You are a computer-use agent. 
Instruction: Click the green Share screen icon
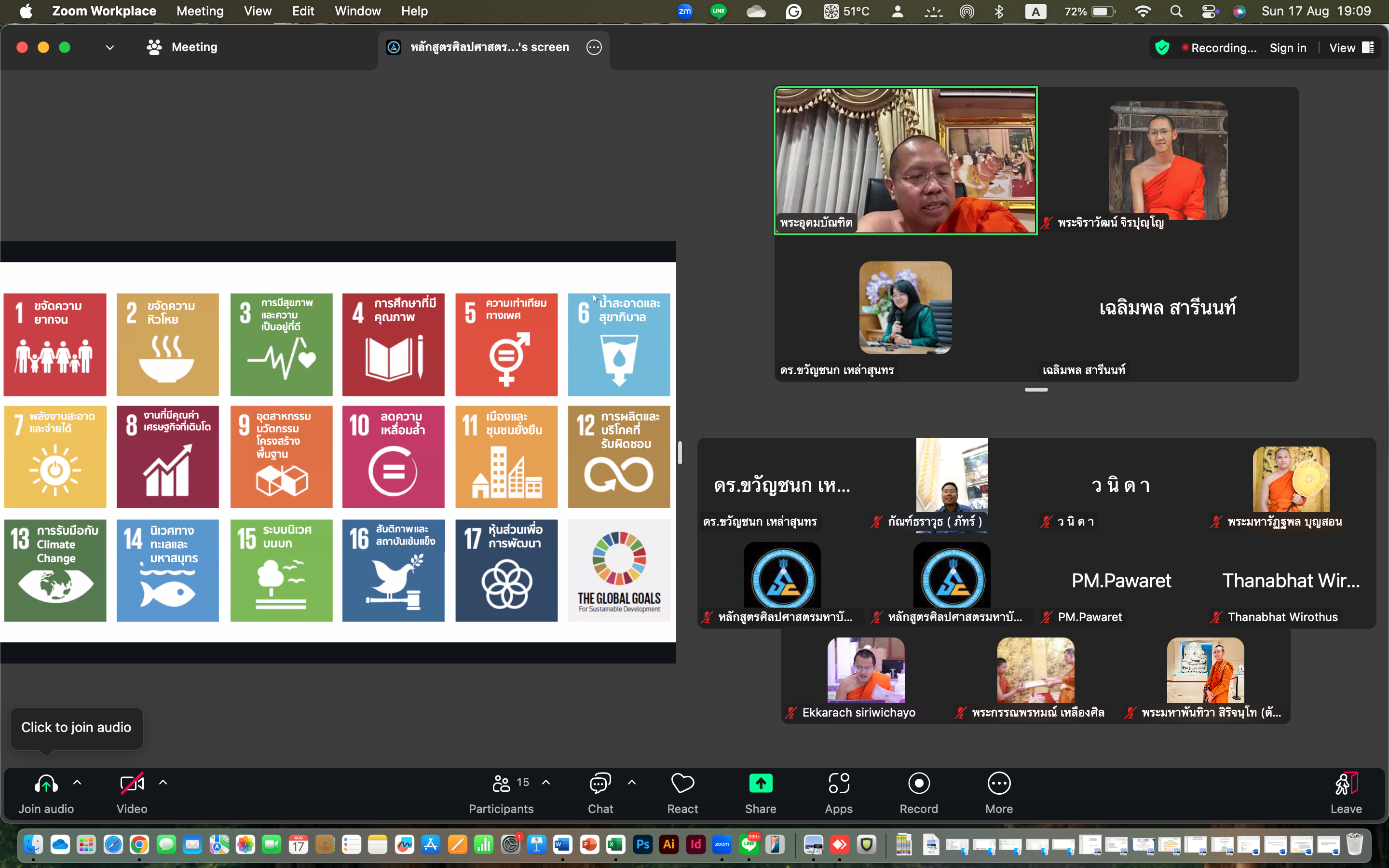[x=761, y=783]
